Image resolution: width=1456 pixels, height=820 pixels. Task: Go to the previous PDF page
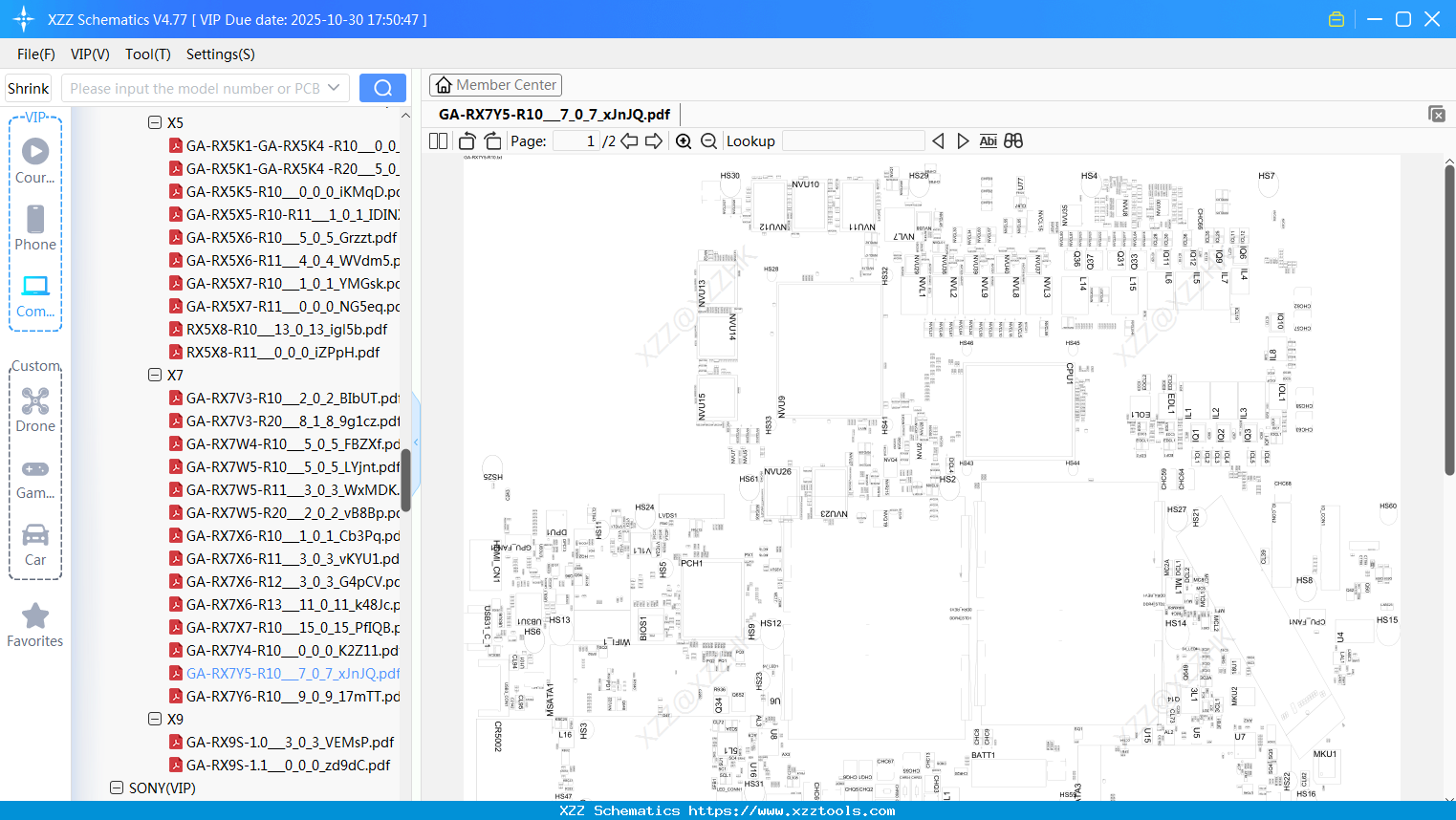(x=629, y=141)
